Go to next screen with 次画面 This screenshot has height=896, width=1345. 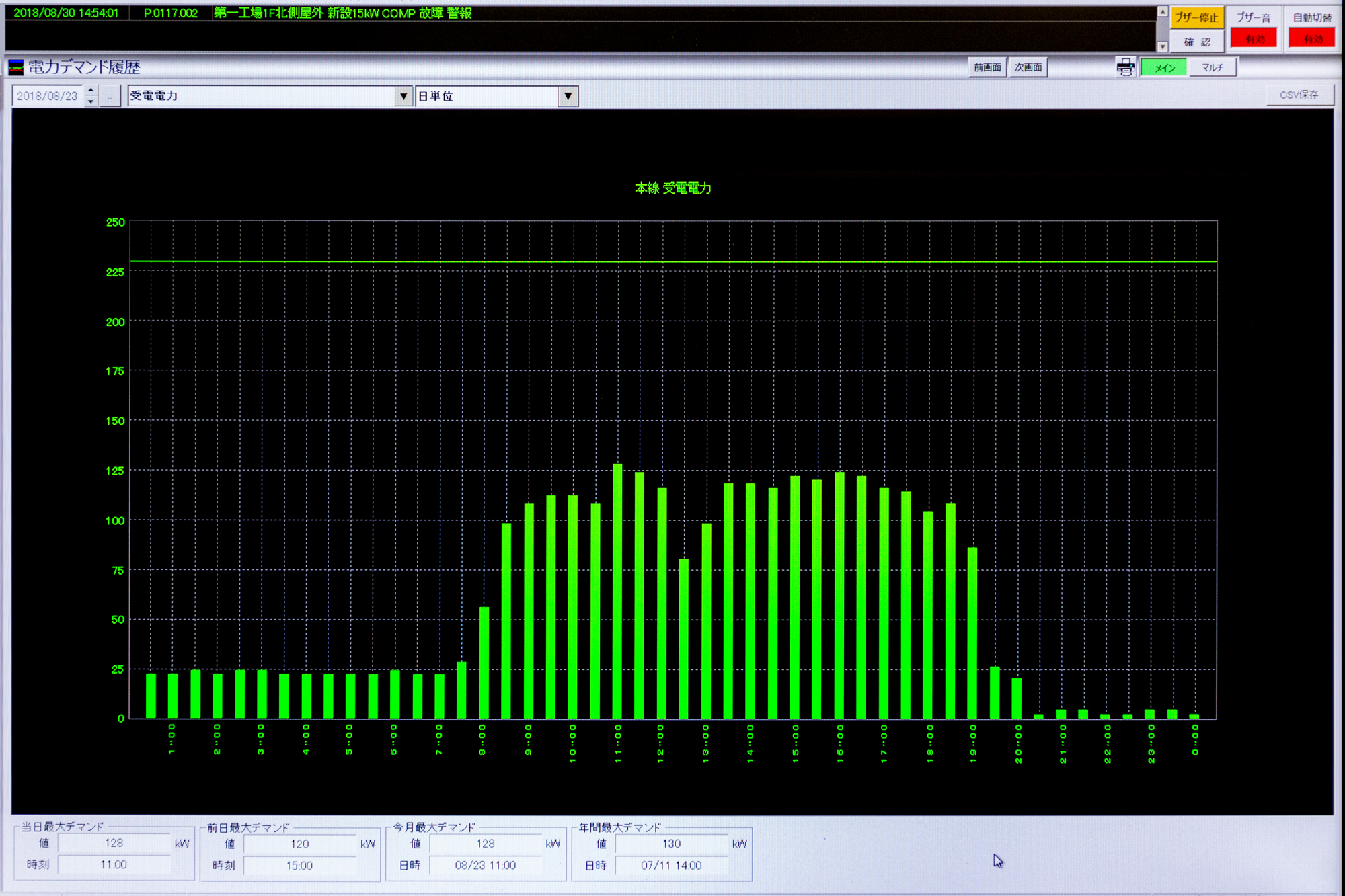coord(1028,67)
